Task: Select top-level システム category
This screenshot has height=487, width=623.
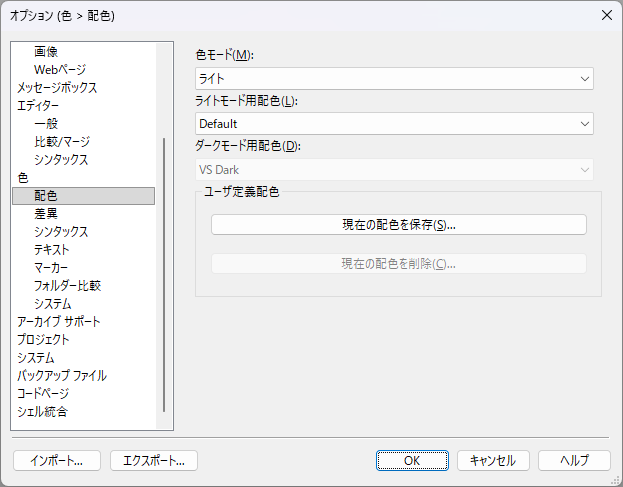Action: [35, 358]
